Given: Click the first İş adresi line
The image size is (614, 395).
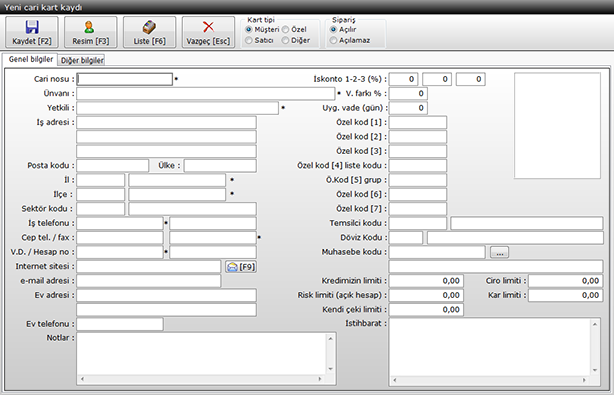Looking at the screenshot, I should (x=166, y=123).
